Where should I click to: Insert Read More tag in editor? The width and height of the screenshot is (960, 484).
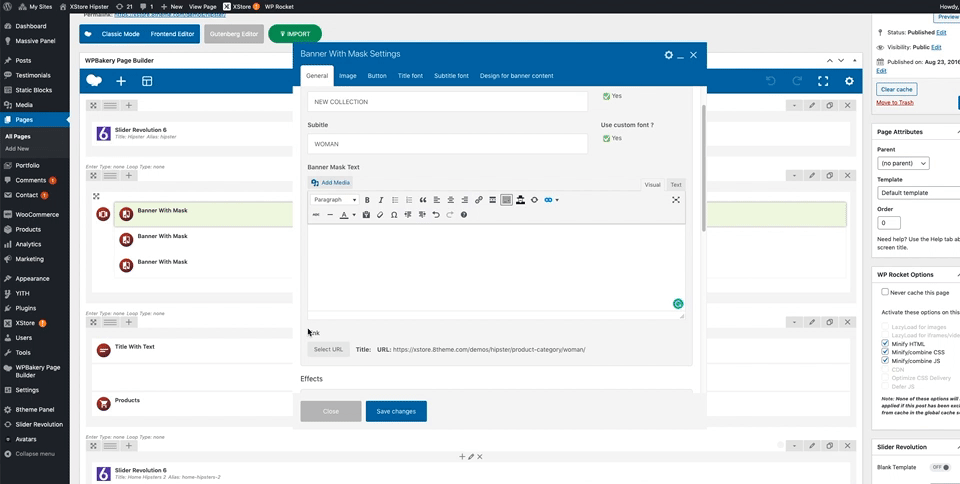[x=492, y=200]
